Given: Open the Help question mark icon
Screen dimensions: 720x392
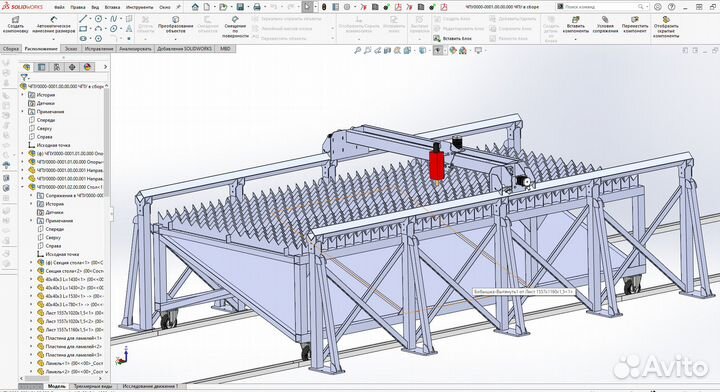Looking at the screenshot, I should [672, 7].
